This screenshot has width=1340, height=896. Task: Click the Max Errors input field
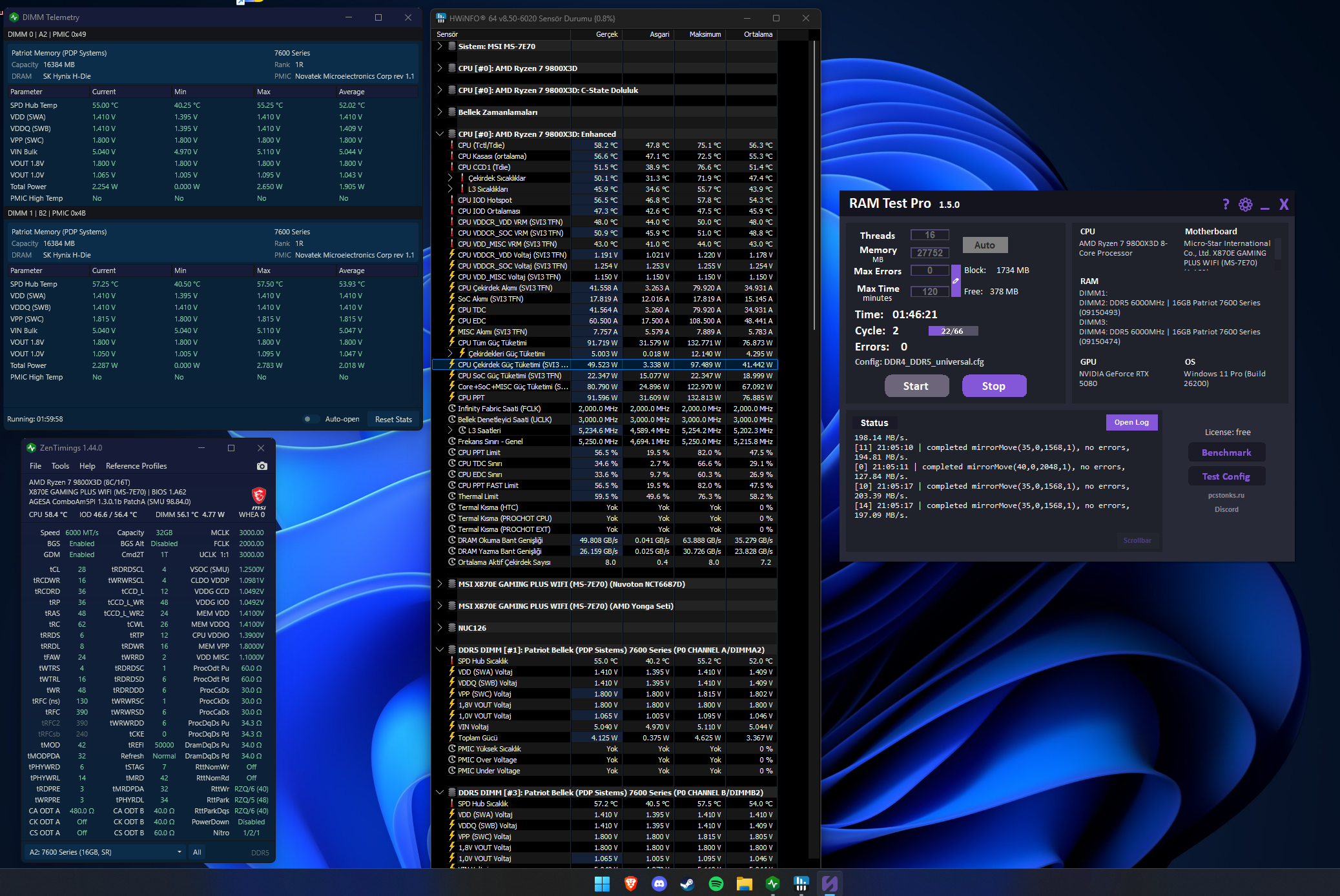pyautogui.click(x=930, y=270)
